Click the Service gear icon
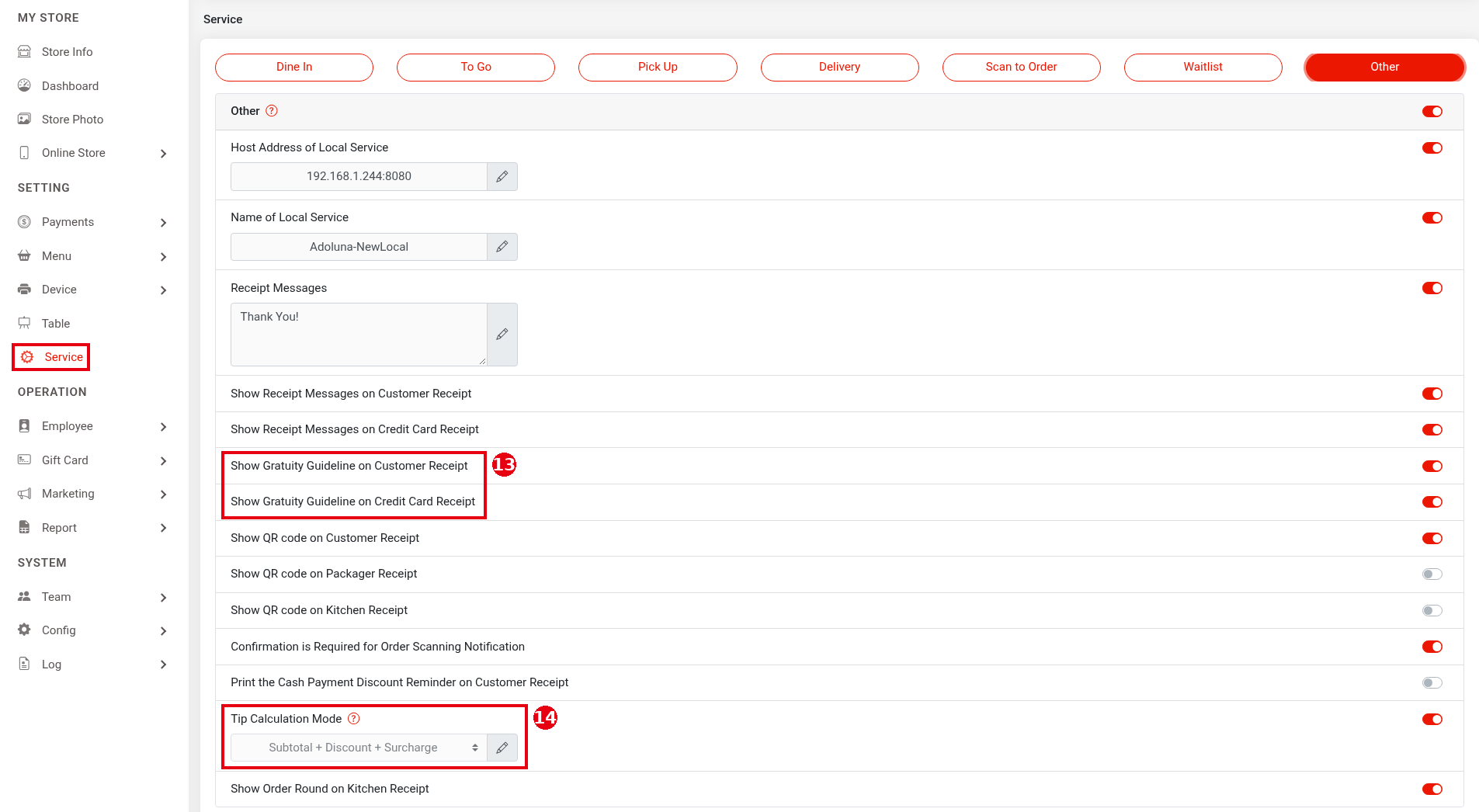 (x=27, y=357)
